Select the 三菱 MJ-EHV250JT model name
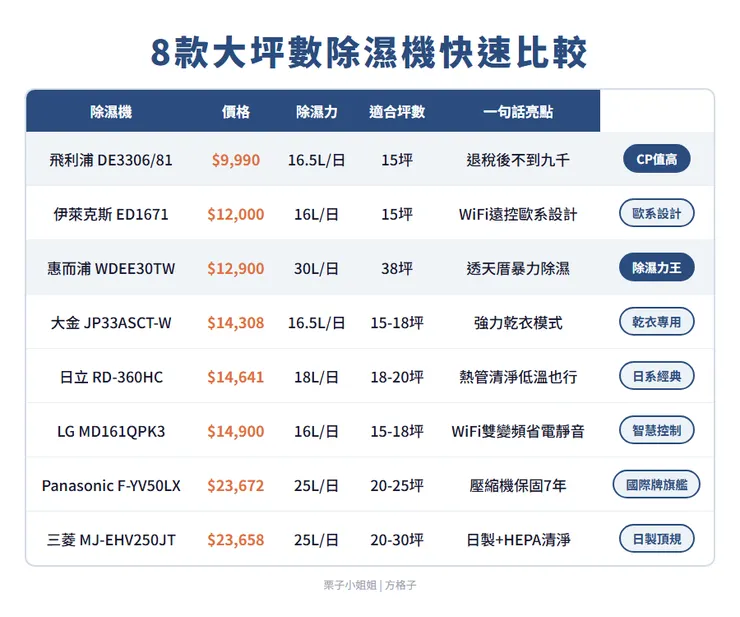Viewport: 740px width, 617px height. click(111, 540)
